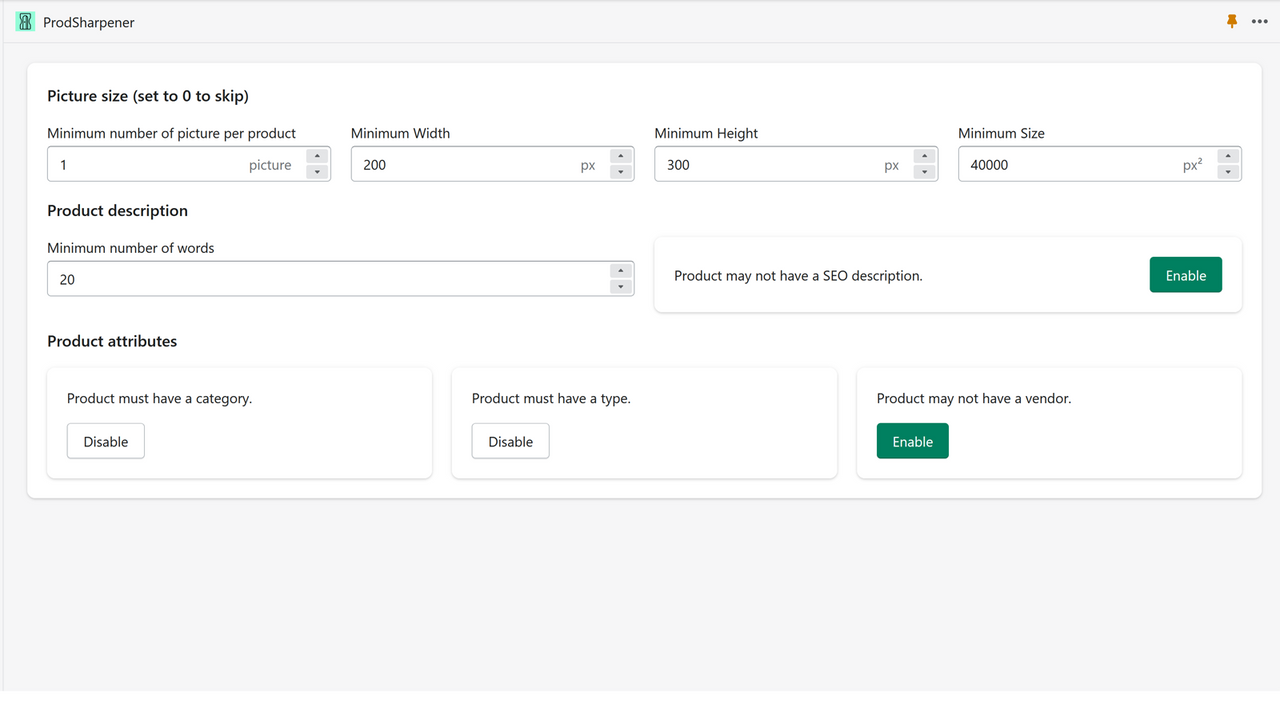Click the "Minimum Width" label
Viewport: 1280px width, 720px height.
click(401, 133)
